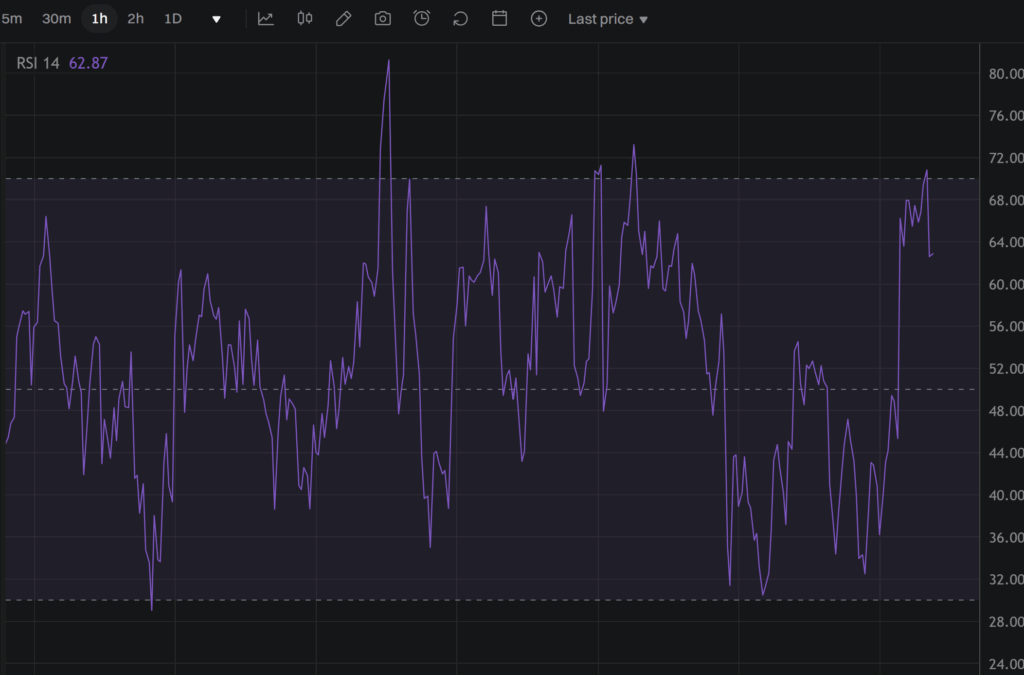
Task: Switch to the 1D timeframe
Action: click(x=172, y=18)
